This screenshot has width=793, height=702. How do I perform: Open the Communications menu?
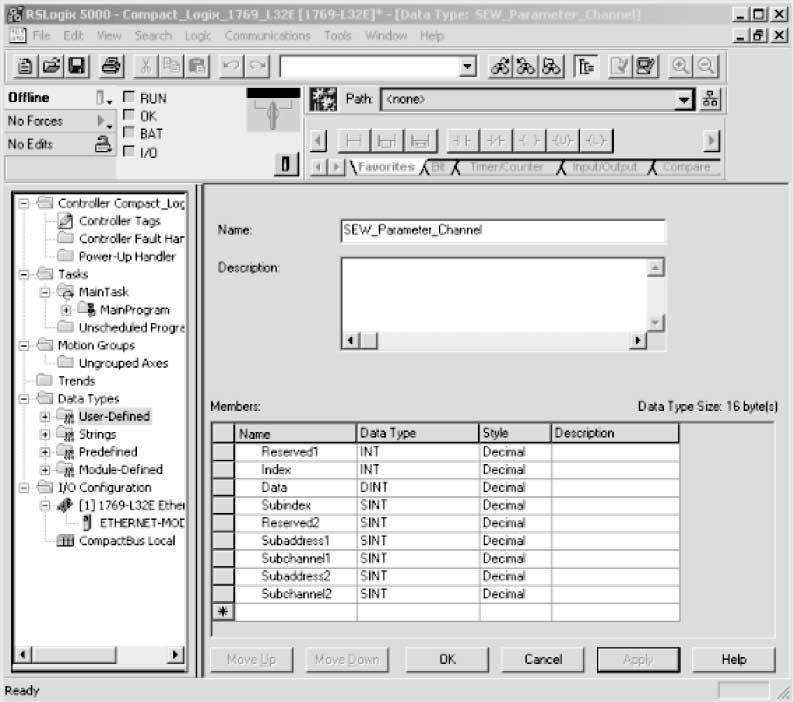[x=268, y=35]
